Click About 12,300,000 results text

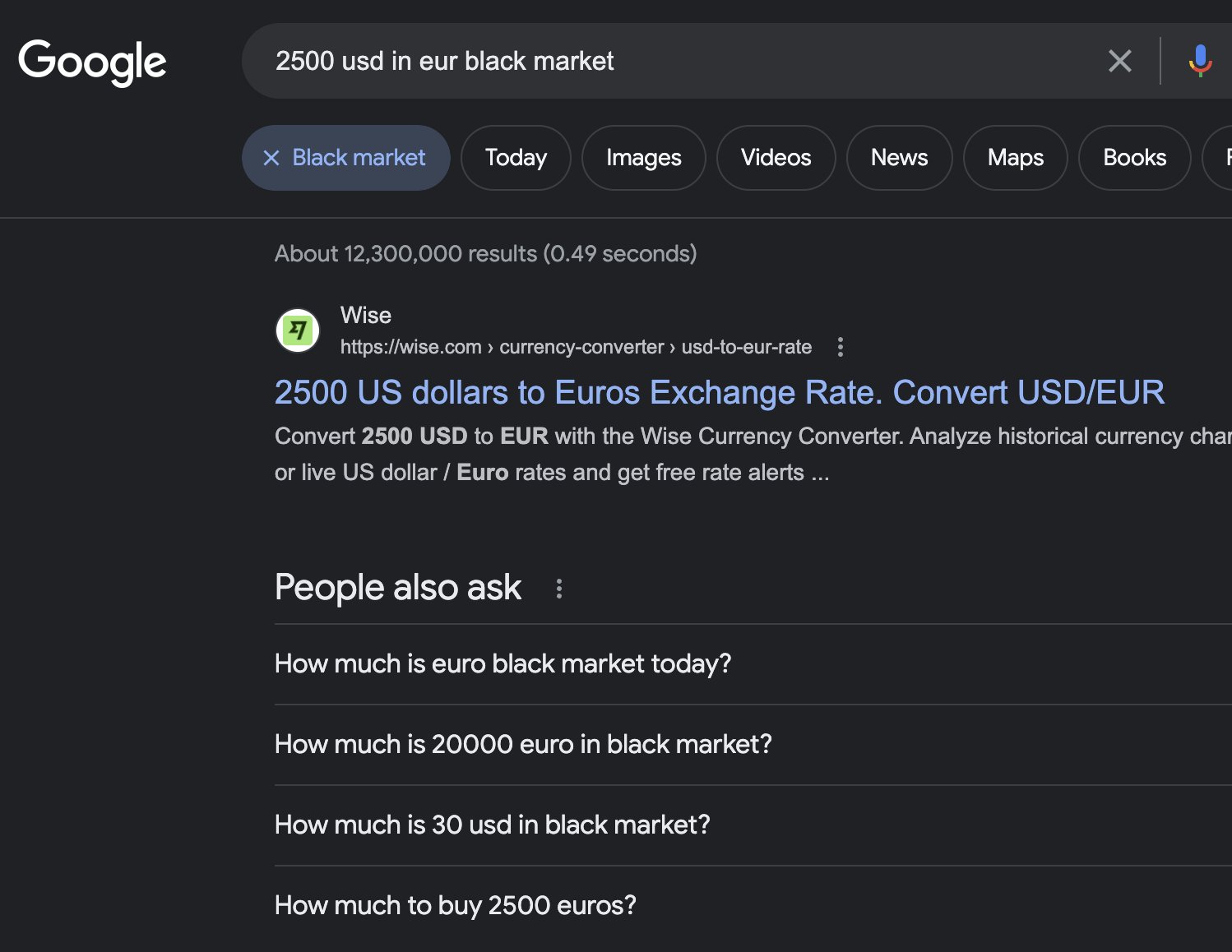[485, 253]
